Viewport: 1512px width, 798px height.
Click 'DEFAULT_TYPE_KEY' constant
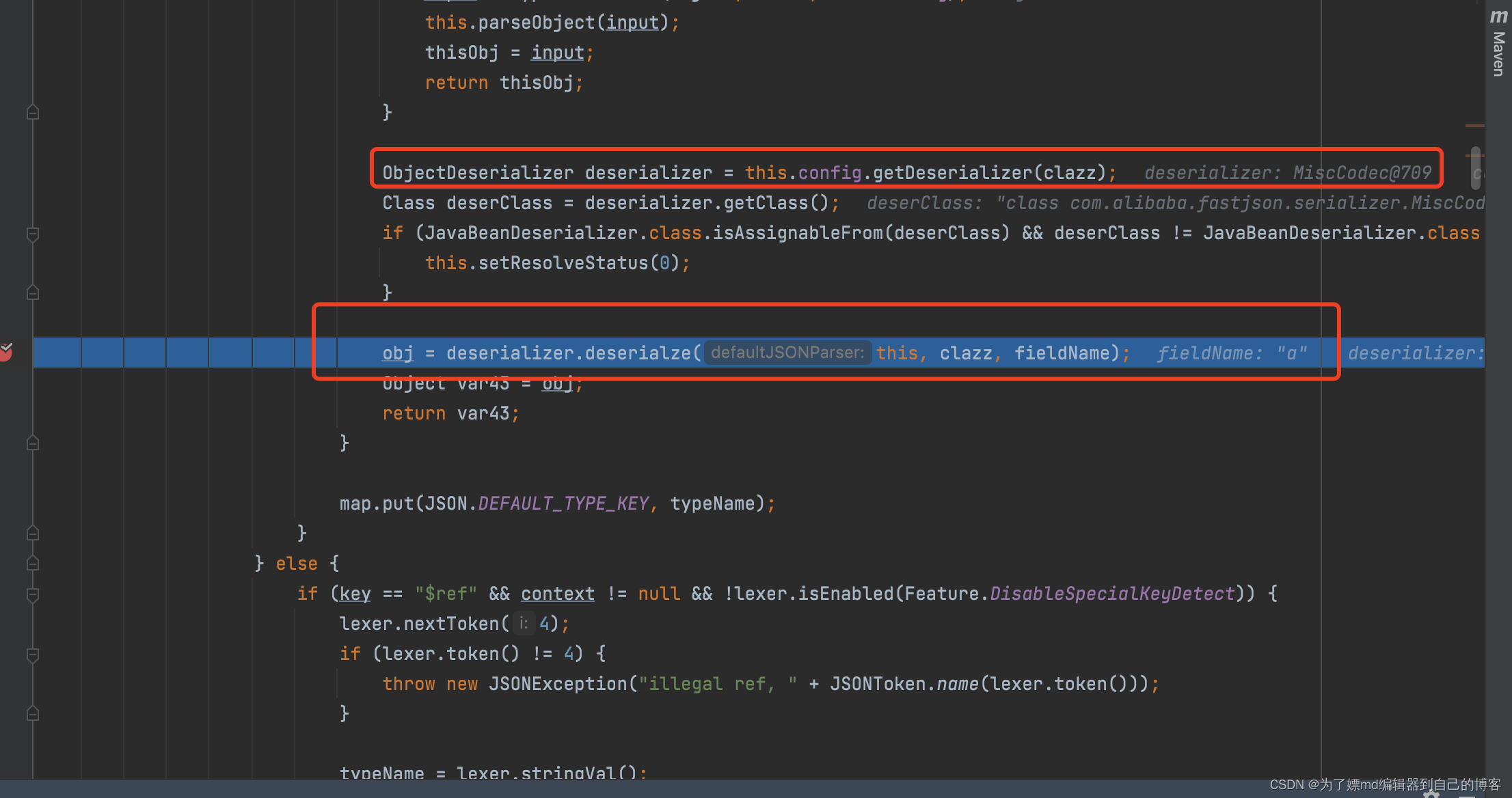coord(563,504)
